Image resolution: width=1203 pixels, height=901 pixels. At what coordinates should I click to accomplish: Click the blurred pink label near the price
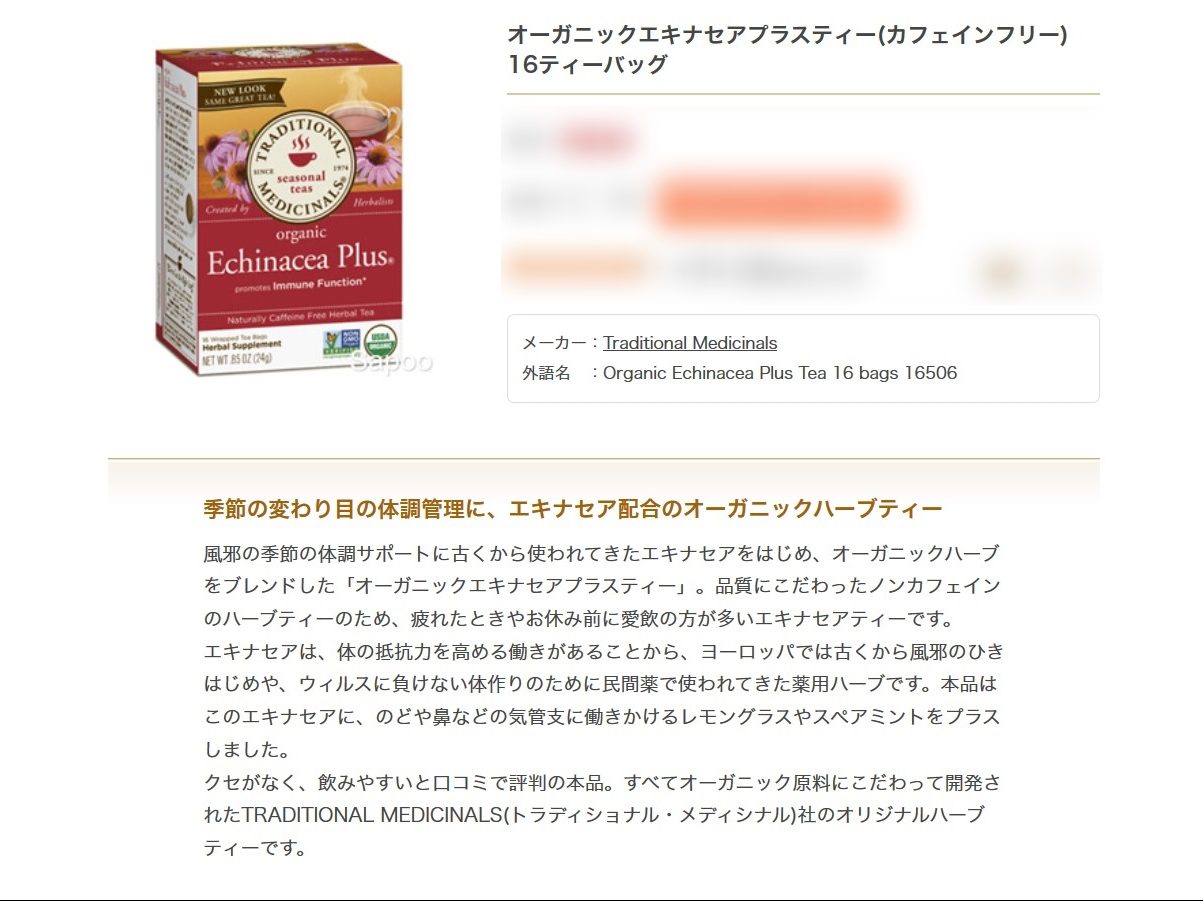coord(597,139)
